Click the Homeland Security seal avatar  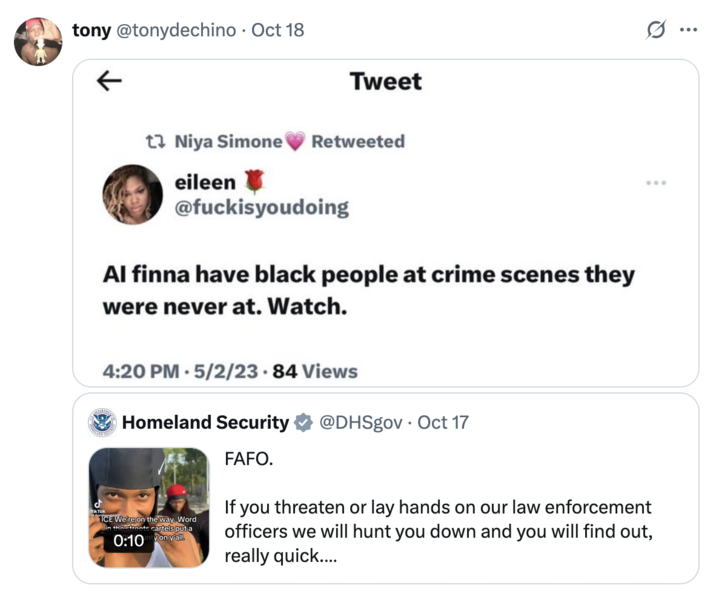[102, 423]
